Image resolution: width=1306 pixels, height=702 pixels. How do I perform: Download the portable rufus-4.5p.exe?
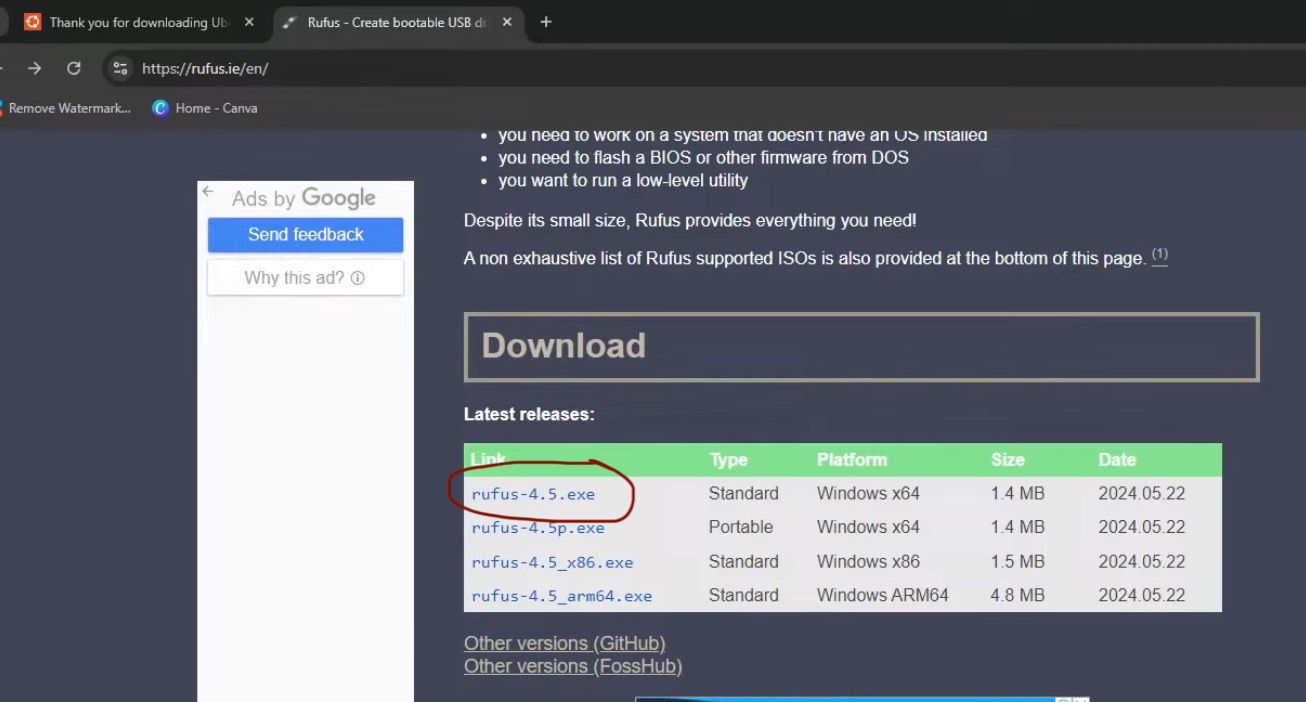pos(538,528)
